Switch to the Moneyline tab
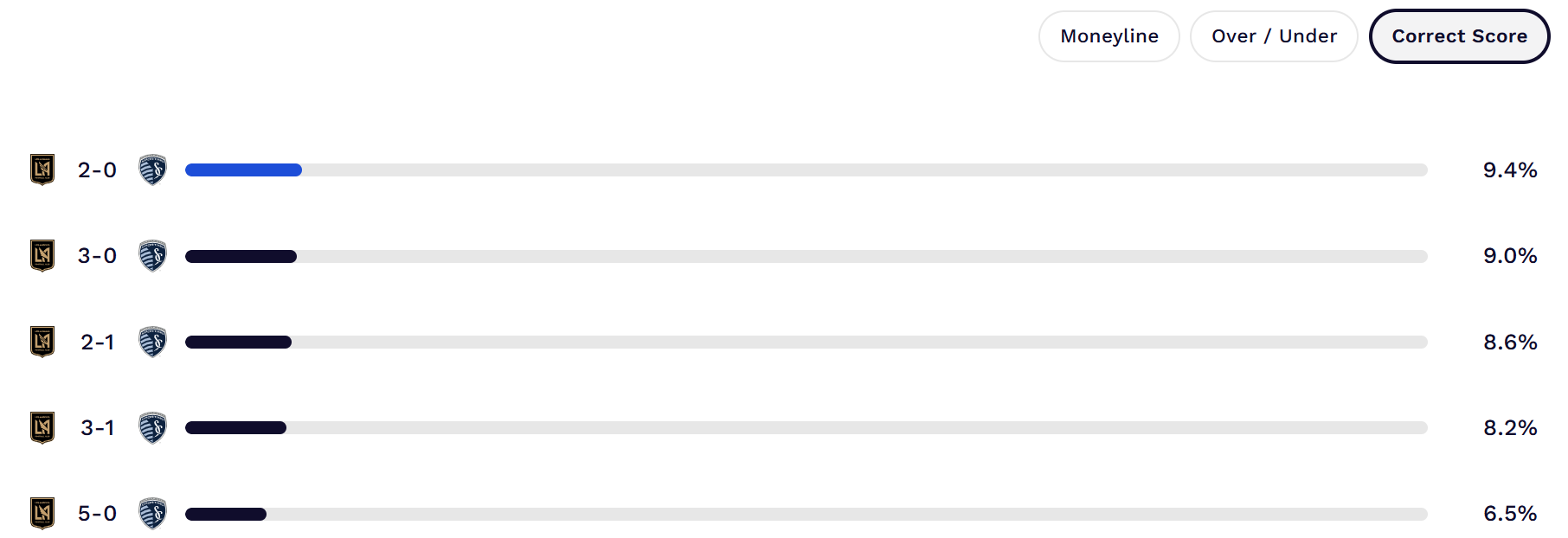This screenshot has width=1568, height=538. (x=1109, y=36)
